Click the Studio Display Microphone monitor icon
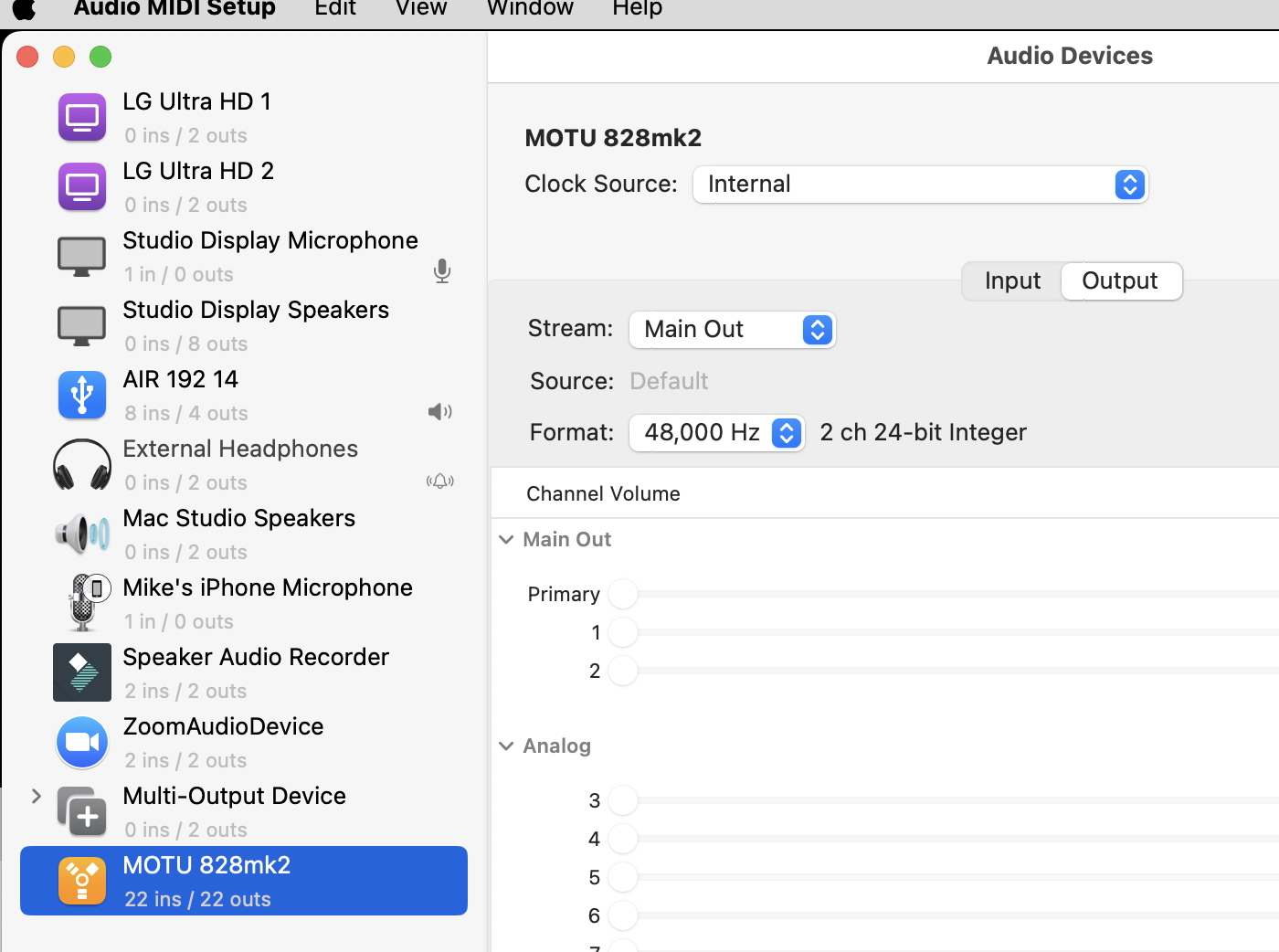The width and height of the screenshot is (1279, 952). click(82, 257)
